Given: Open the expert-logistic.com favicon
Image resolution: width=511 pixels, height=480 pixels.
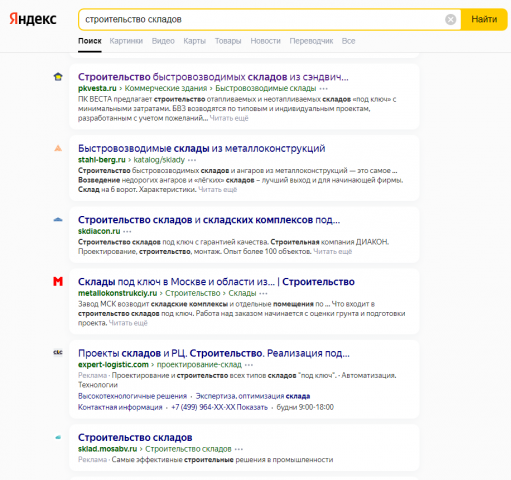Looking at the screenshot, I should click(58, 352).
